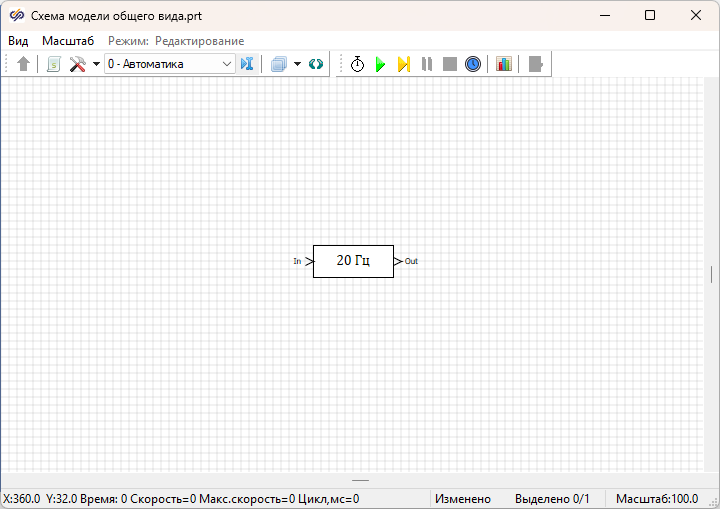
Task: Stop the simulation with square button
Action: click(x=450, y=64)
